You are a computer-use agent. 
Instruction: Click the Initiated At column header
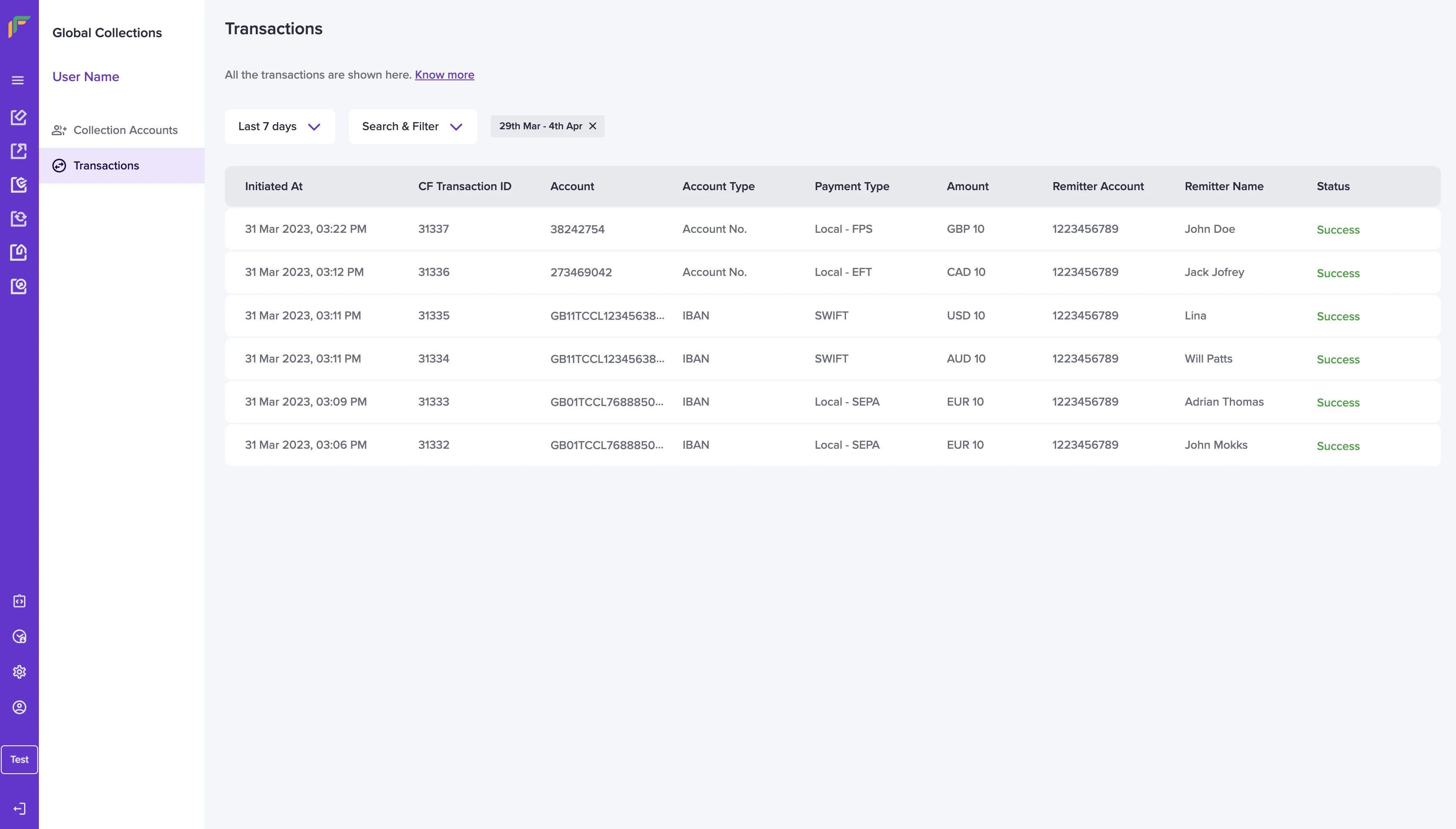click(x=274, y=186)
